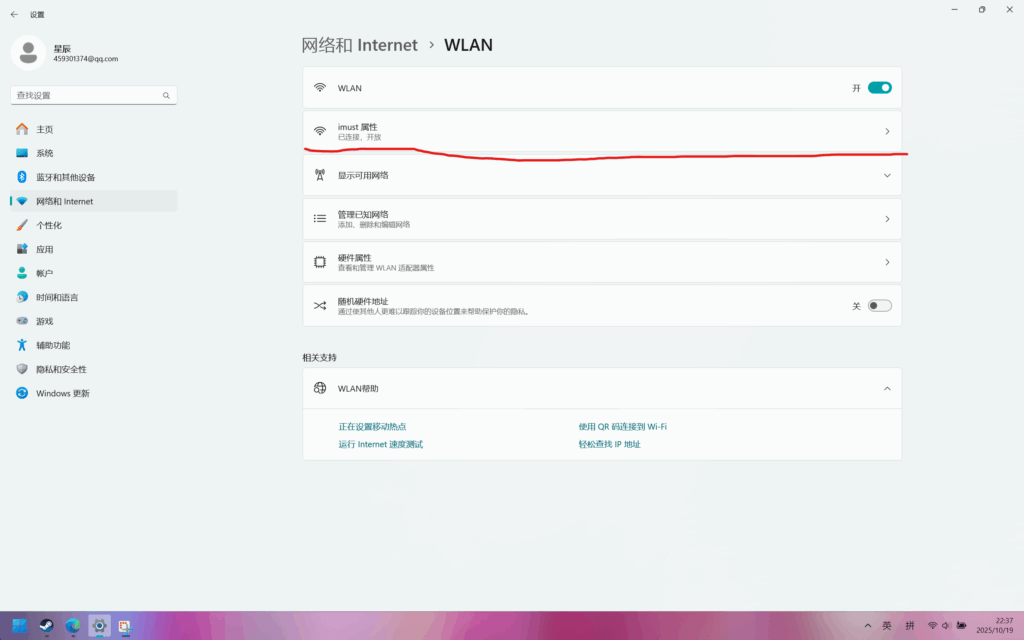Image resolution: width=1024 pixels, height=640 pixels.
Task: Click the 网络和 Internet breadcrumb heading
Action: (360, 45)
